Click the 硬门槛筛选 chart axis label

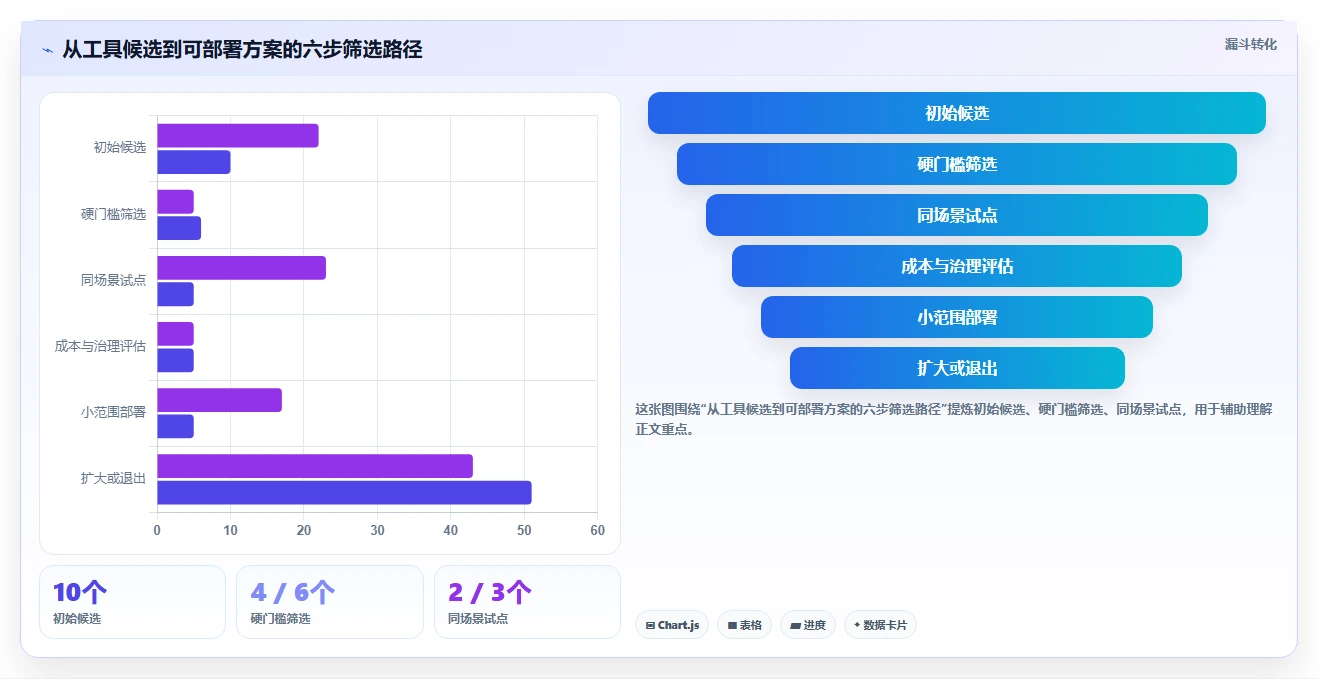point(114,214)
